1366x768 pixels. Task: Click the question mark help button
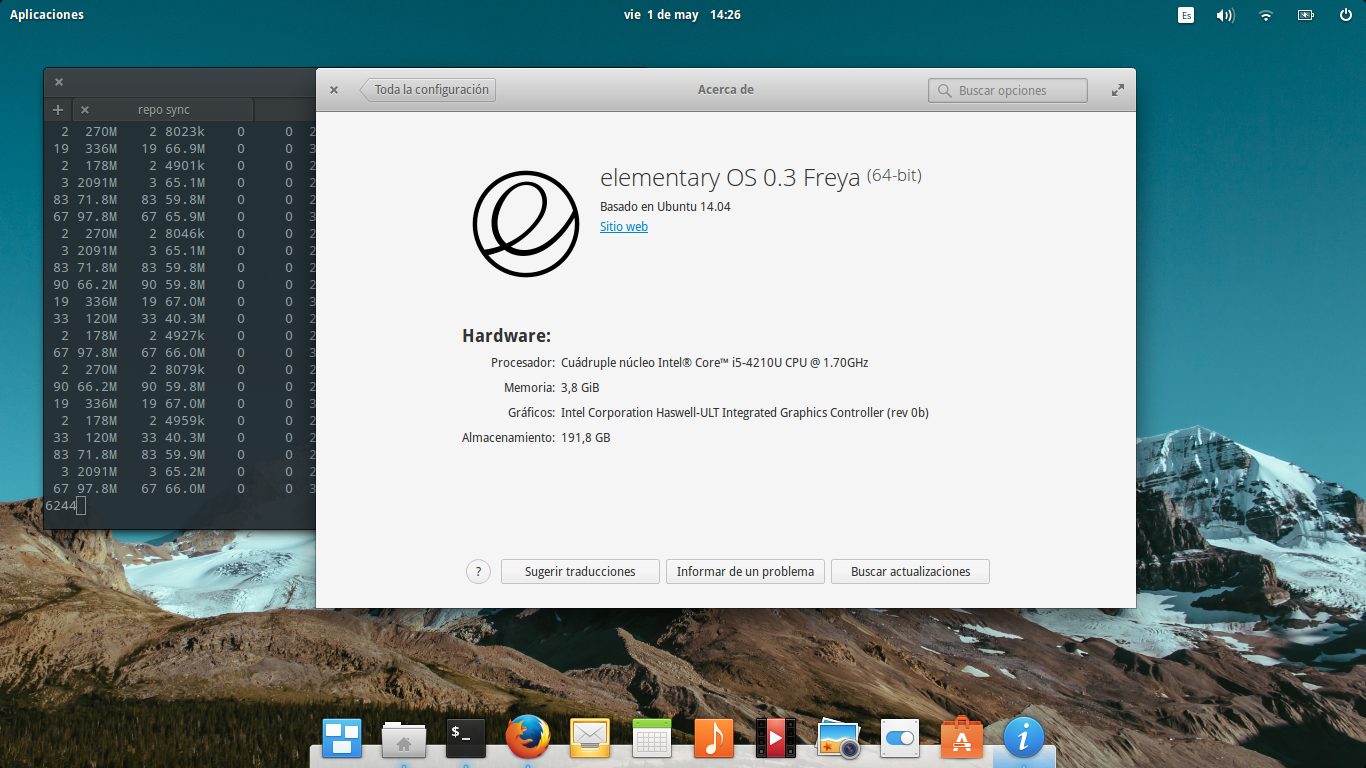tap(478, 572)
